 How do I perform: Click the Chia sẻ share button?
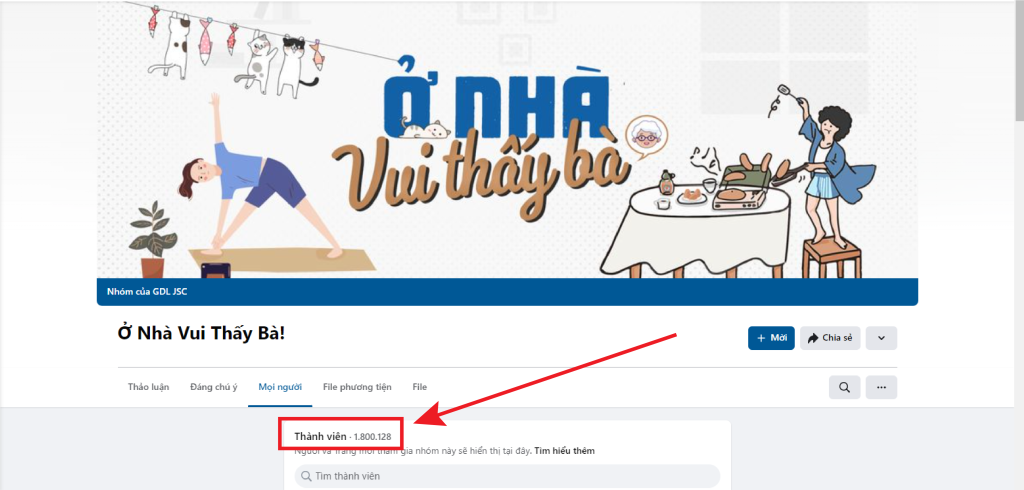pyautogui.click(x=830, y=338)
